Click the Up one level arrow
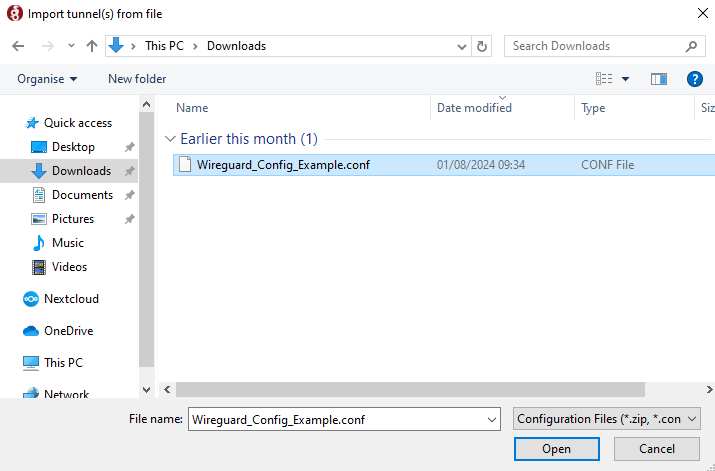 click(x=92, y=46)
